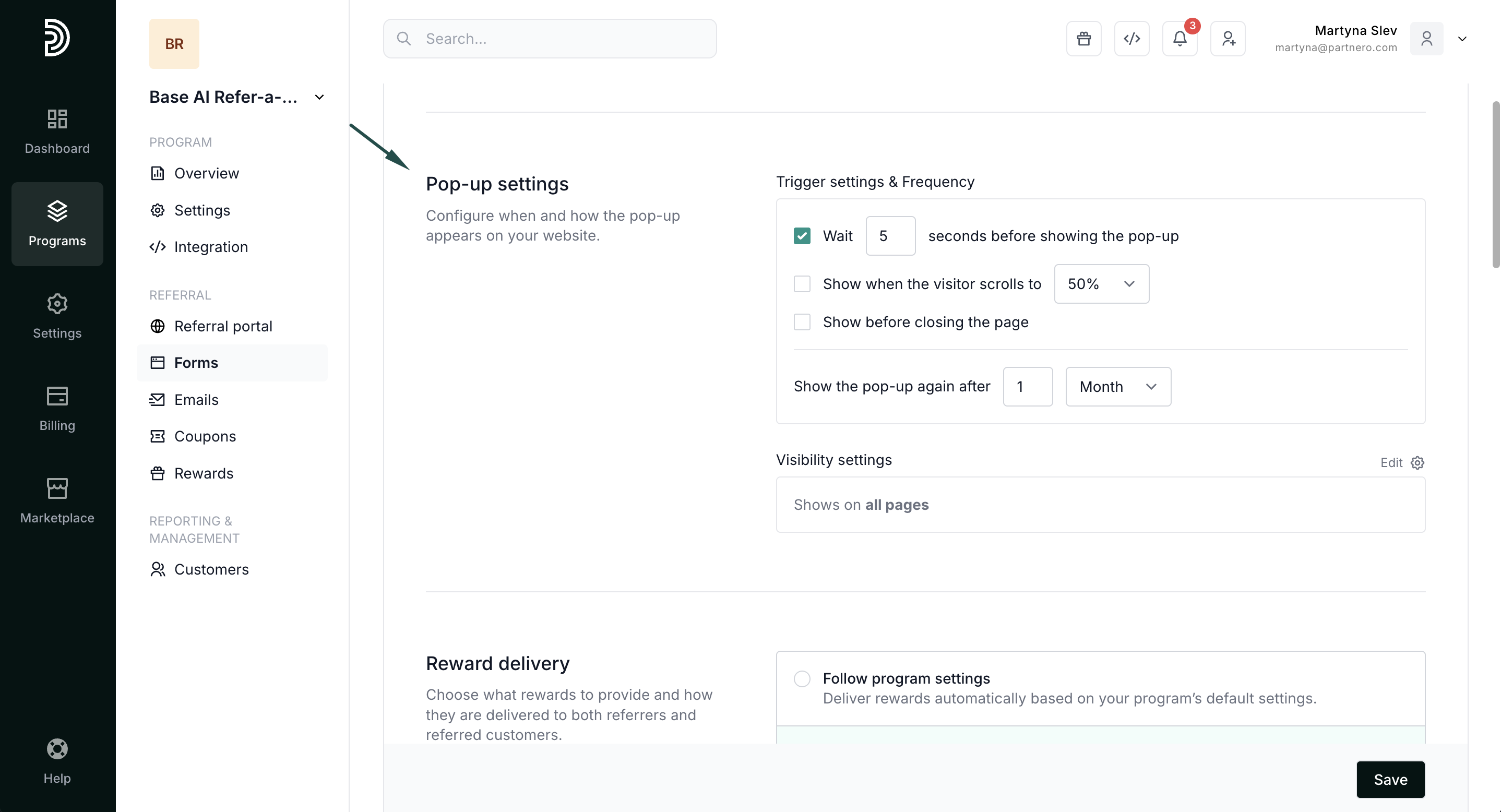Open the Month period dropdown
Viewport: 1501px width, 812px height.
[x=1117, y=387]
